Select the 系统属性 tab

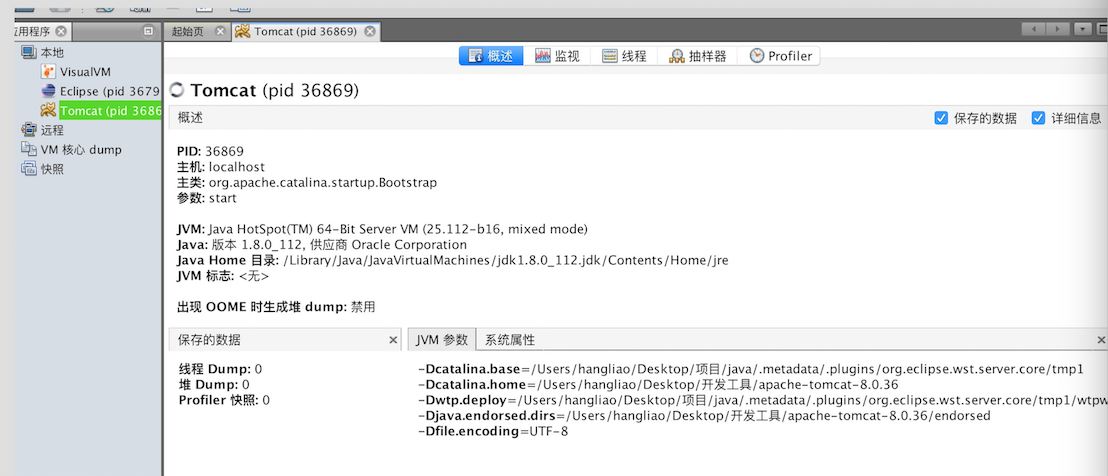(x=509, y=340)
